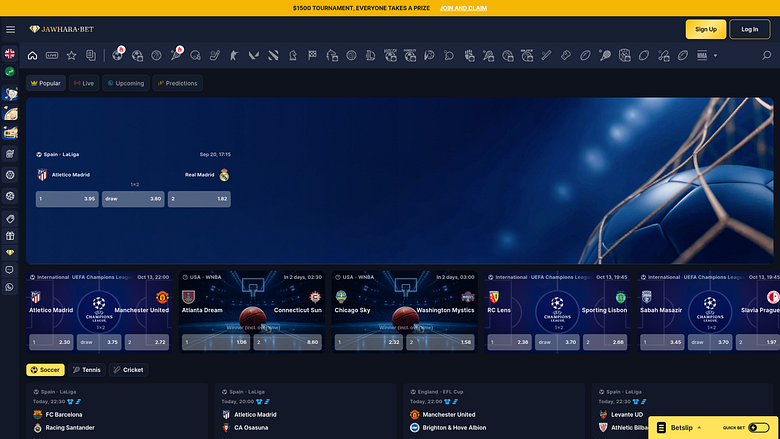Pick Atlanta Dream odds 1.06
The height and width of the screenshot is (439, 780).
(x=216, y=342)
